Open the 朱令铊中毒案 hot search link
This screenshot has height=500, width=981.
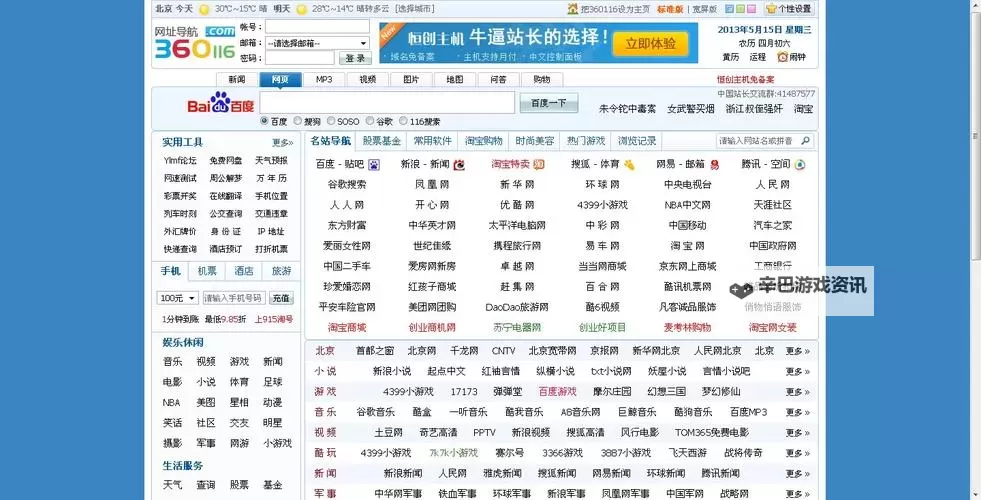coord(627,109)
